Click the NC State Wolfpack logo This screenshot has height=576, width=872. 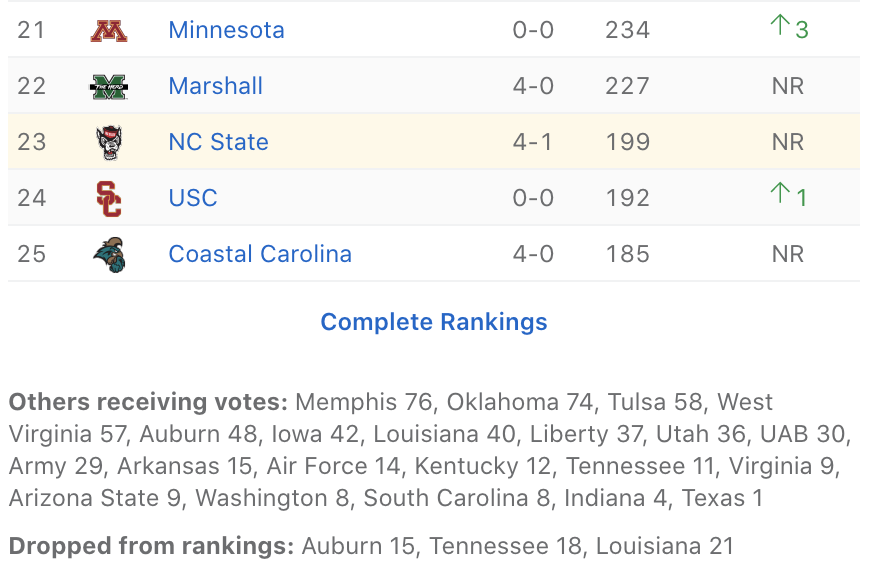(x=108, y=143)
